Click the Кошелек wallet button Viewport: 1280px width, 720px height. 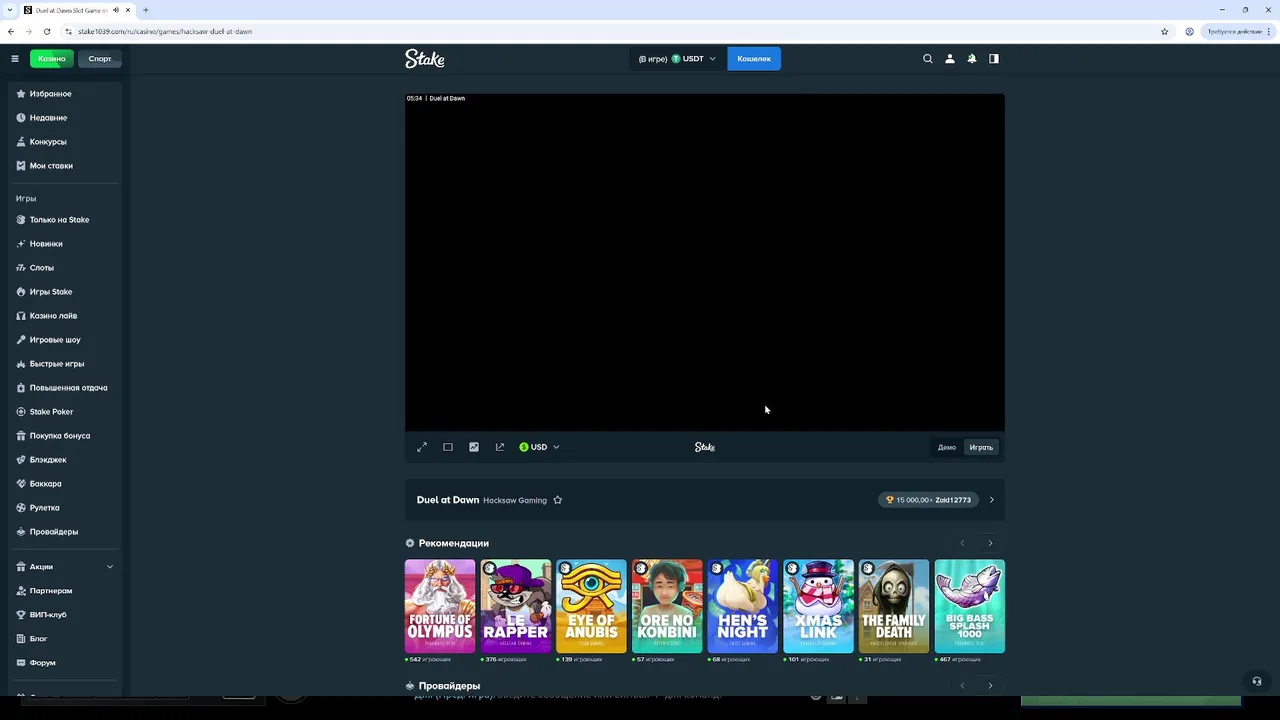754,59
